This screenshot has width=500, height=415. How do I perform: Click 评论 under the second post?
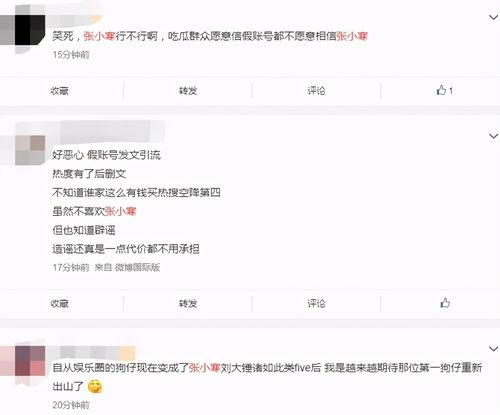tap(316, 303)
